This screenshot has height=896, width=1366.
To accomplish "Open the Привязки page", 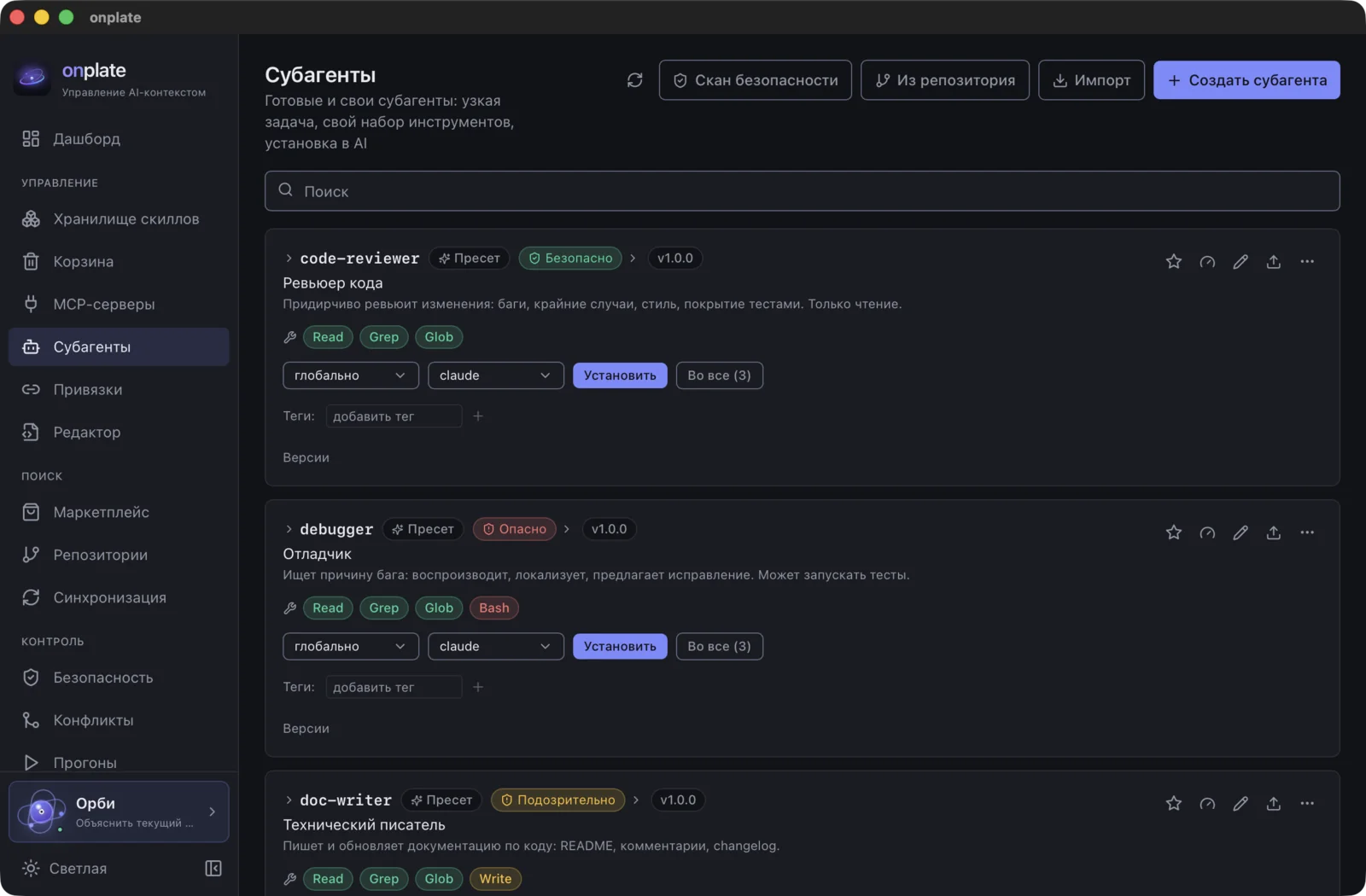I will (119, 390).
